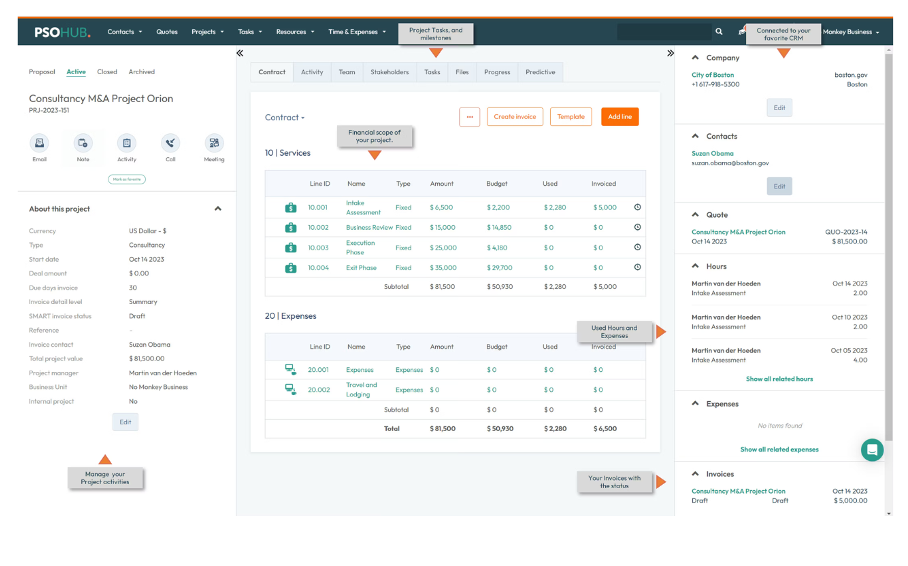Click expense icon of line 20.002
The image size is (908, 566).
(291, 389)
